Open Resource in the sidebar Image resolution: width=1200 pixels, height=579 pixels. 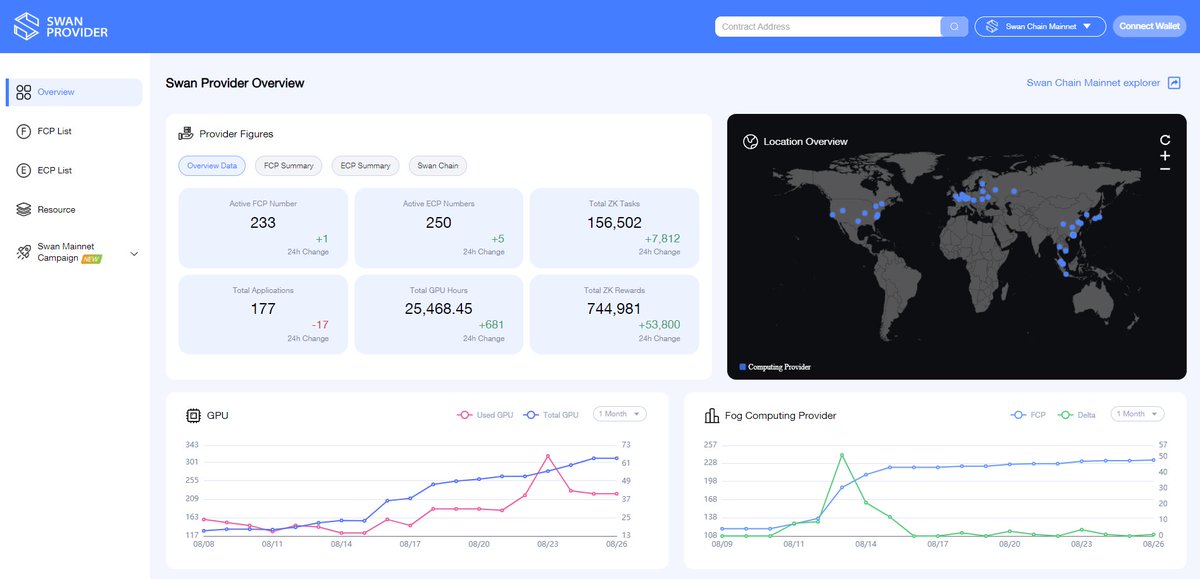[x=74, y=210]
